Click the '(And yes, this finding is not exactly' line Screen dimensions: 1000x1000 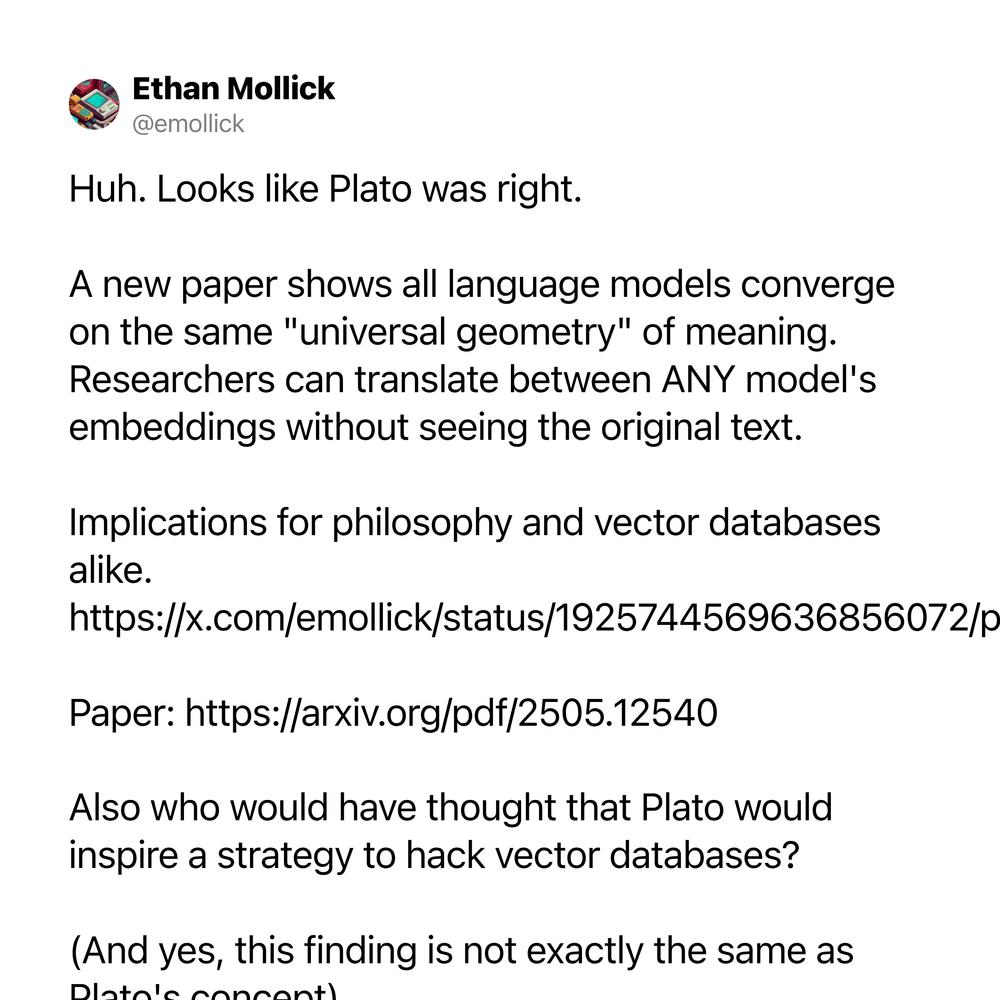[x=461, y=950]
